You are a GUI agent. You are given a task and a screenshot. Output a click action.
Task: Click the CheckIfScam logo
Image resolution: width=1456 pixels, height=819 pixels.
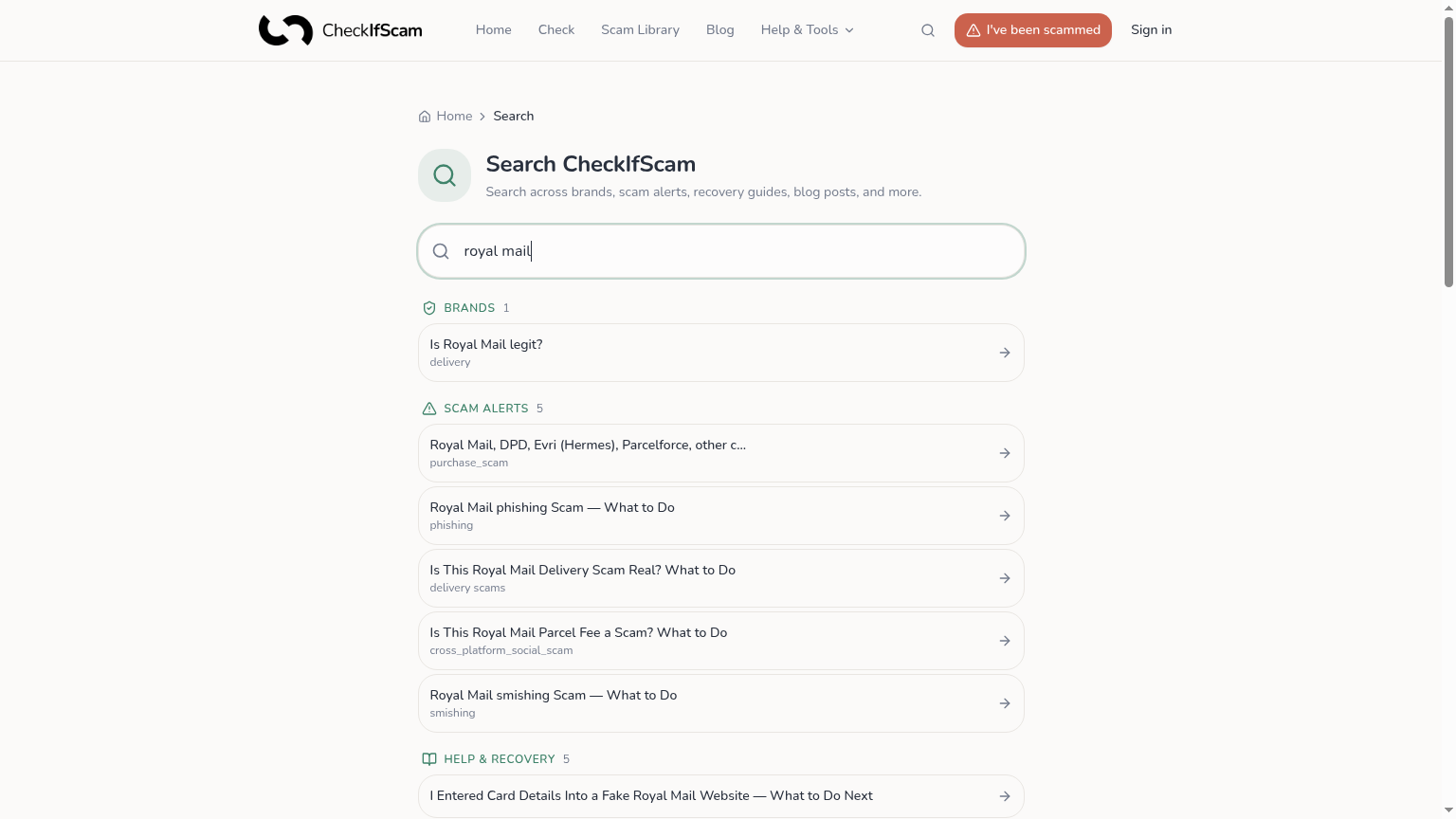point(340,30)
